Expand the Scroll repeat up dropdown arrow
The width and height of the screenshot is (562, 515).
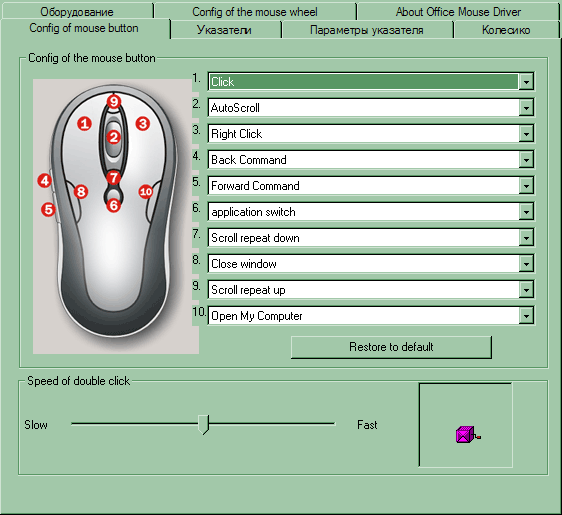point(526,290)
